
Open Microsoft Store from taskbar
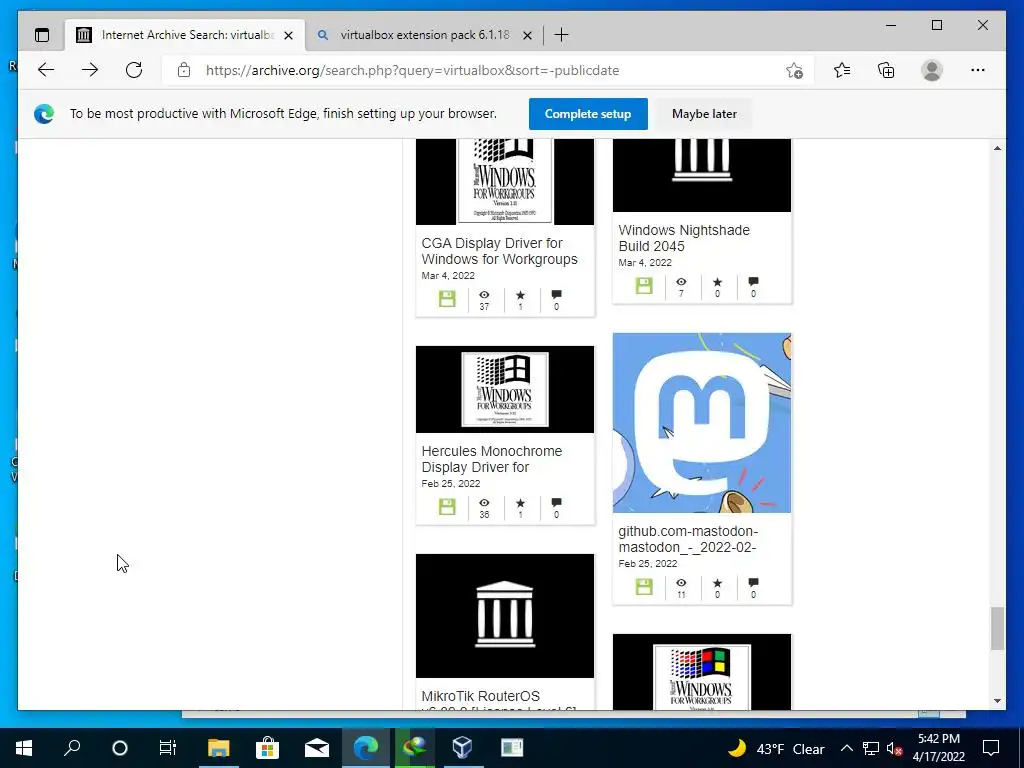point(267,748)
